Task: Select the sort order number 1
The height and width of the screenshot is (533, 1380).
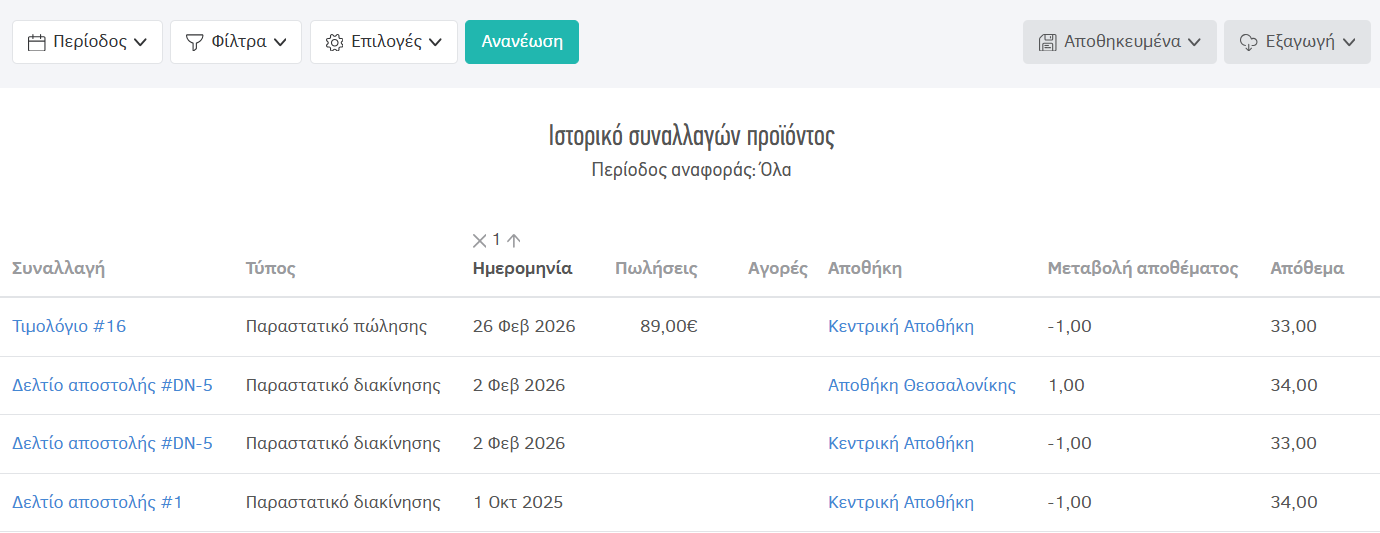Action: (497, 240)
